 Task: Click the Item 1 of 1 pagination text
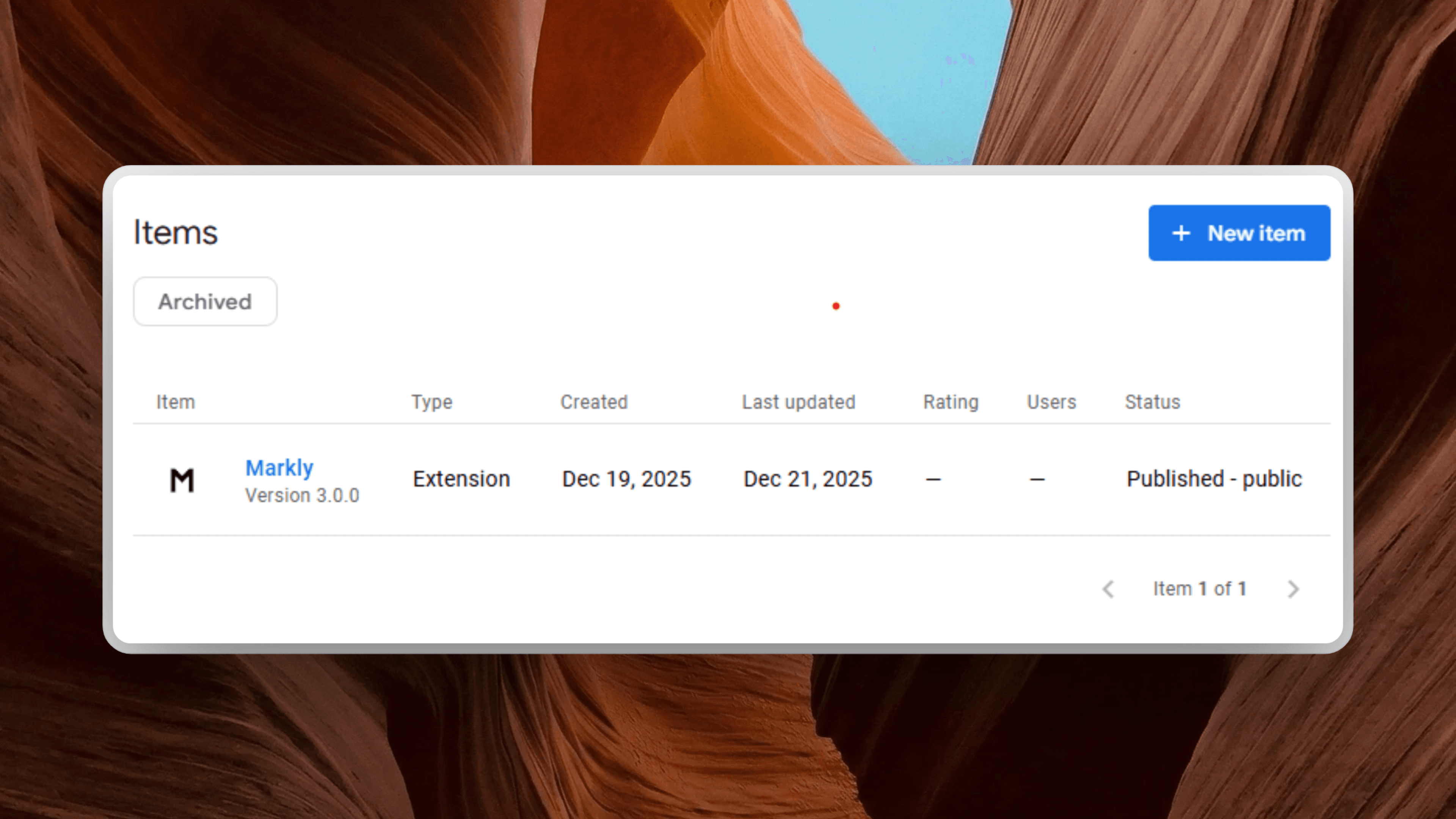pyautogui.click(x=1200, y=589)
